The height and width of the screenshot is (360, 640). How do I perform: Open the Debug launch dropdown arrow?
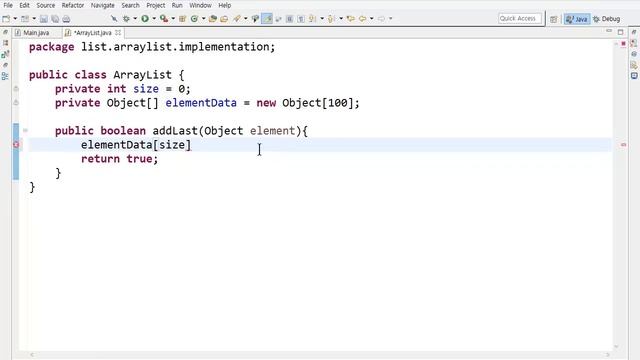135,19
